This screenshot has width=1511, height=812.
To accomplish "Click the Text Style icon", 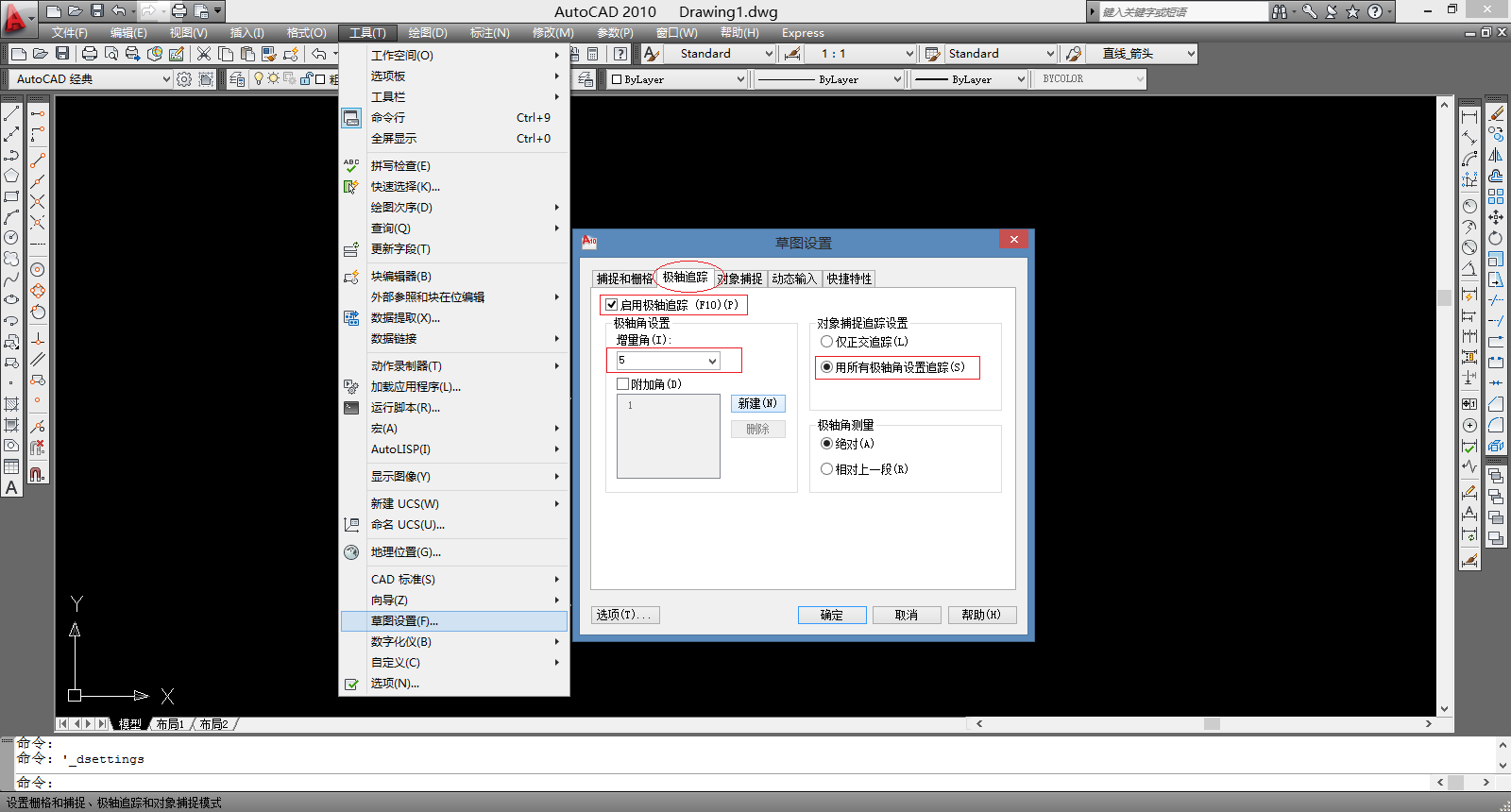I will [x=651, y=54].
